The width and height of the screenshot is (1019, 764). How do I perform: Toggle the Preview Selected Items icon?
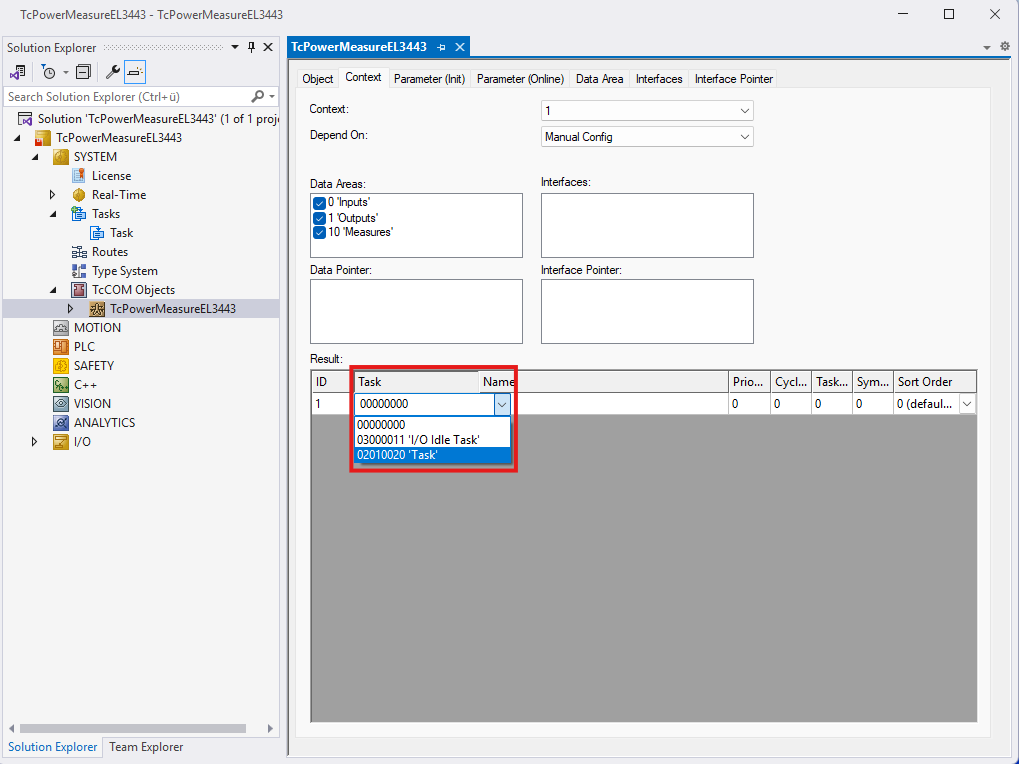pyautogui.click(x=135, y=72)
